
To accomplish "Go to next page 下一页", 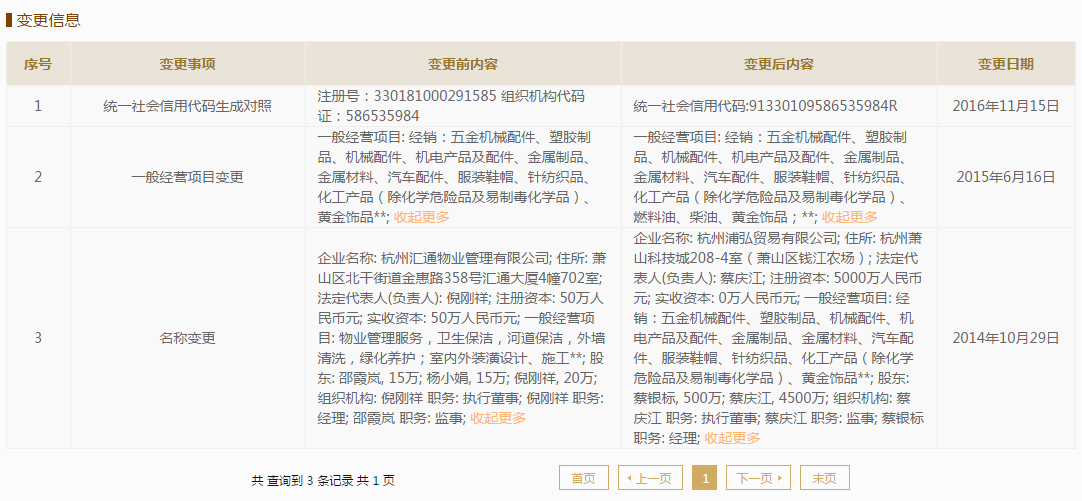I will click(758, 478).
